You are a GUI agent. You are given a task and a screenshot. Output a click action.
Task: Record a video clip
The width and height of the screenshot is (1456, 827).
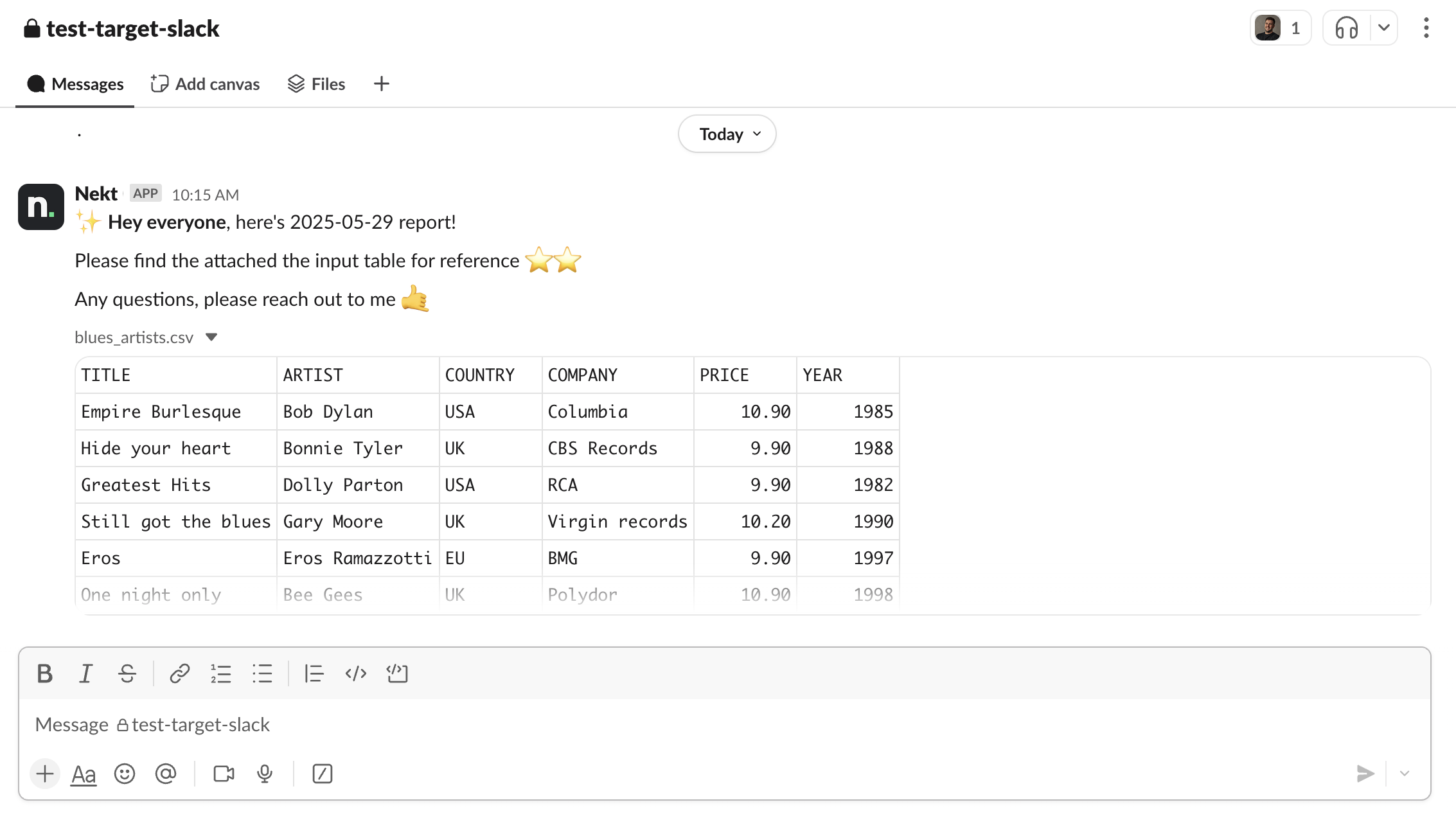click(224, 774)
